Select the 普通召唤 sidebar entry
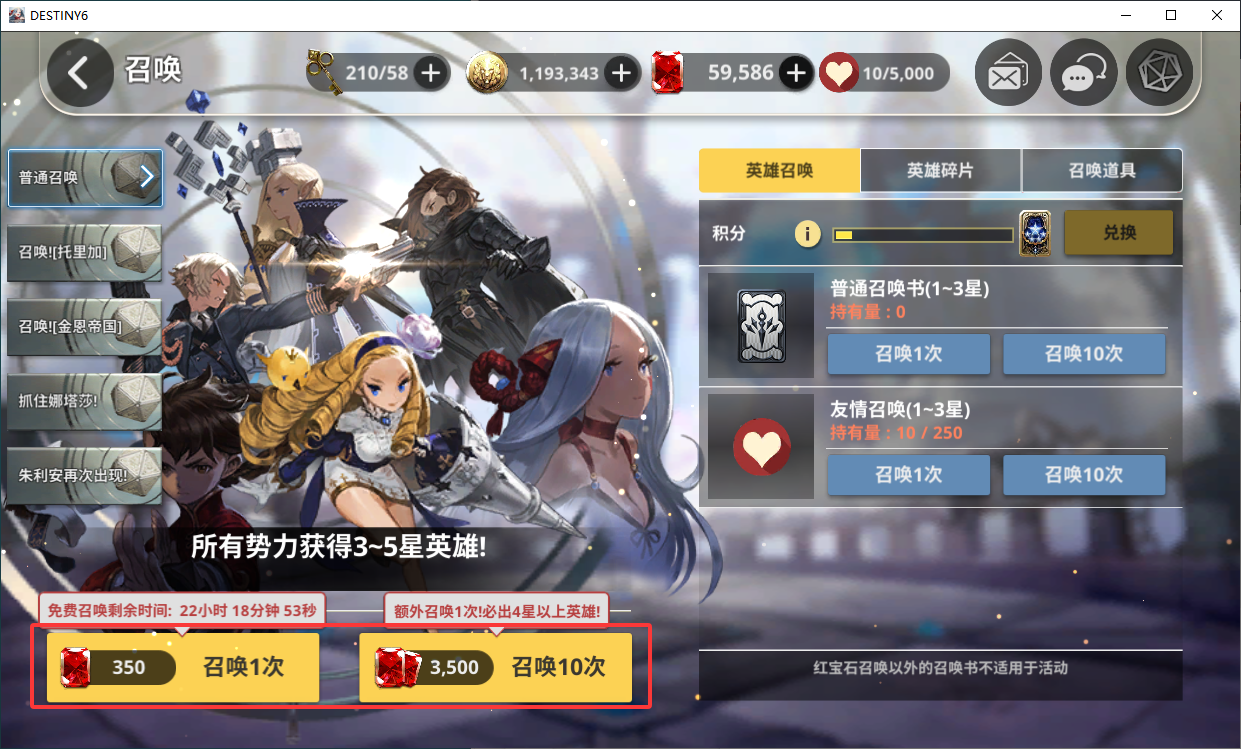The width and height of the screenshot is (1241, 749). (85, 178)
